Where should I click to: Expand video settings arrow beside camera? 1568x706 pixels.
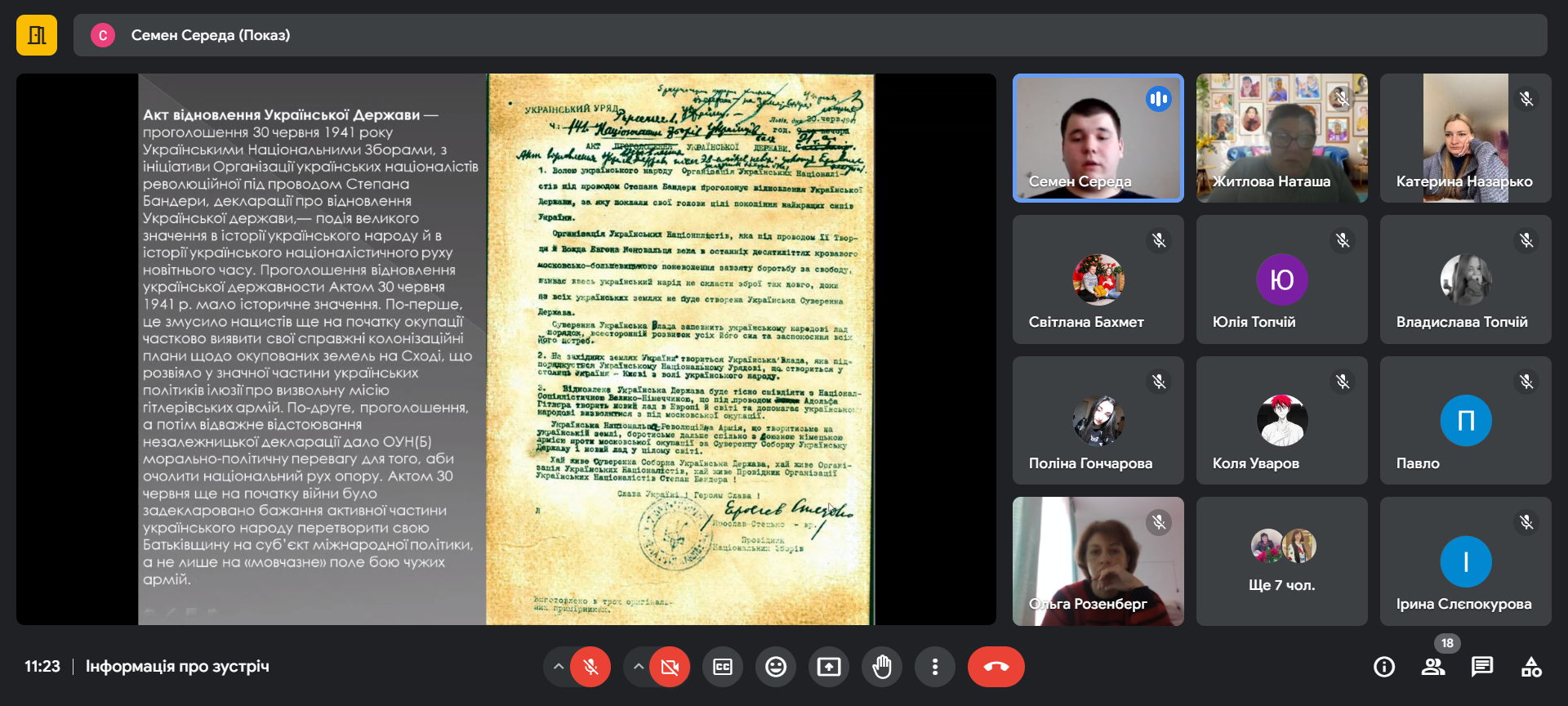coord(638,667)
